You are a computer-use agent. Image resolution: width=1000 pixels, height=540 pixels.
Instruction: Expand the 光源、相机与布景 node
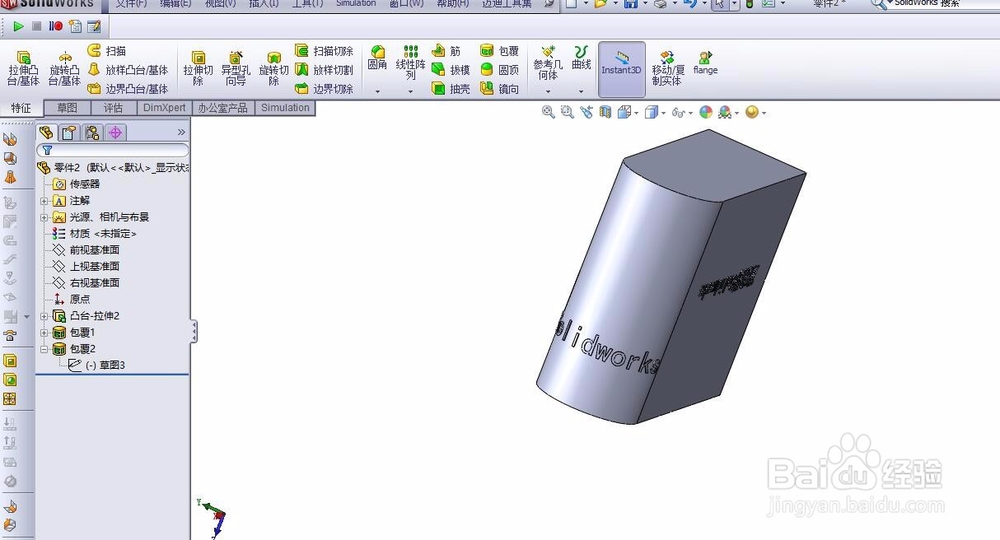(43, 217)
